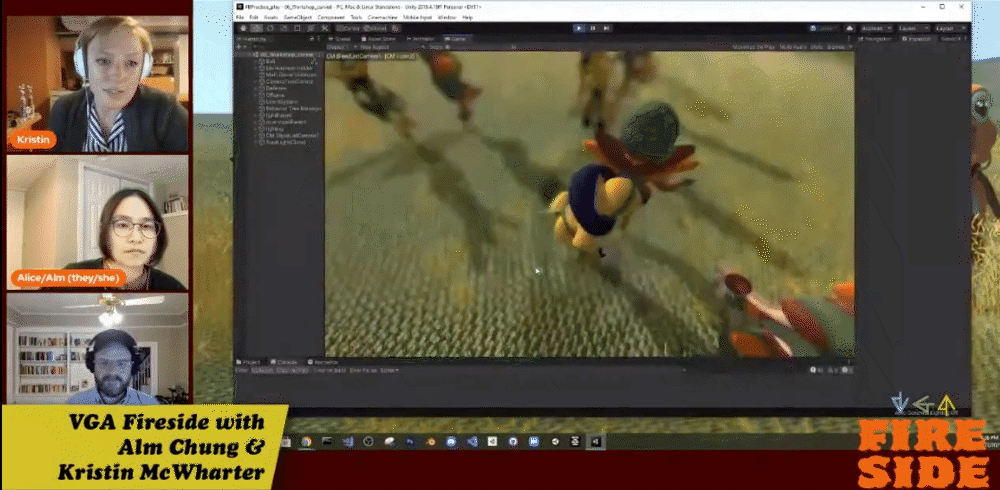Toggle Unity Play mode button

(579, 28)
